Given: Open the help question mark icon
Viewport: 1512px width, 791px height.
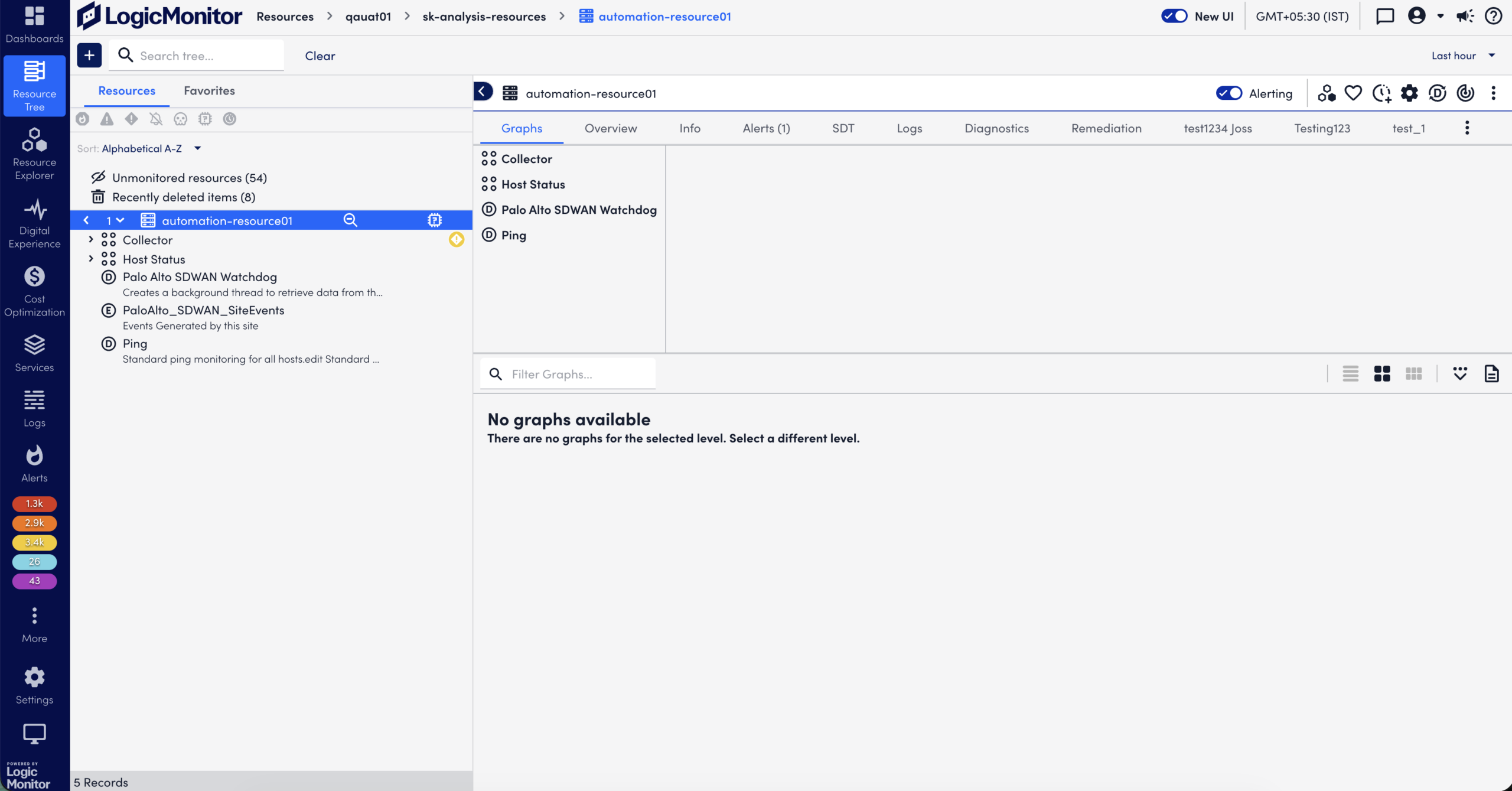Looking at the screenshot, I should coord(1494,17).
